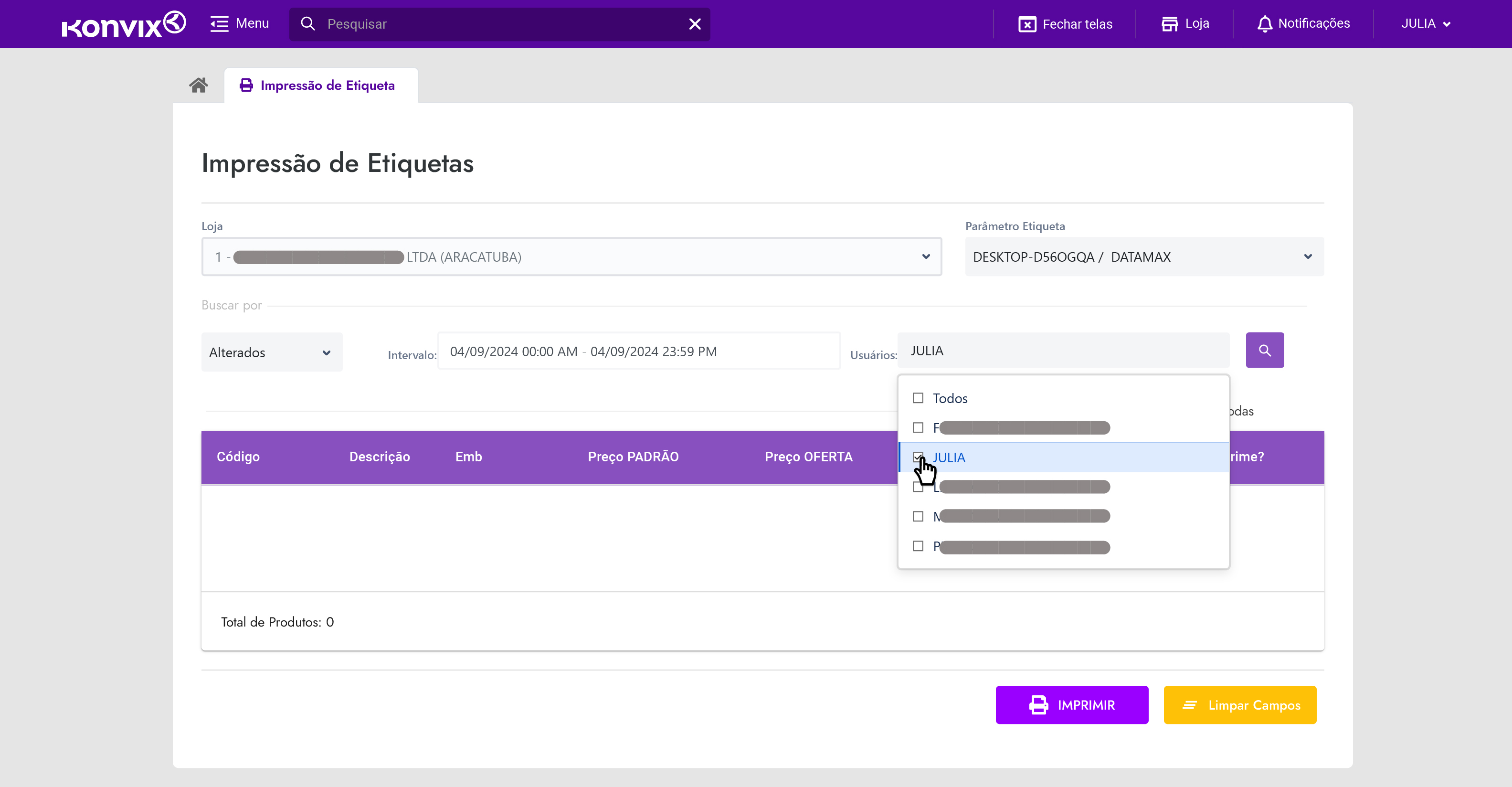Screen dimensions: 1512x787
Task: Uncheck the JULIA user checkbox
Action: 918,457
